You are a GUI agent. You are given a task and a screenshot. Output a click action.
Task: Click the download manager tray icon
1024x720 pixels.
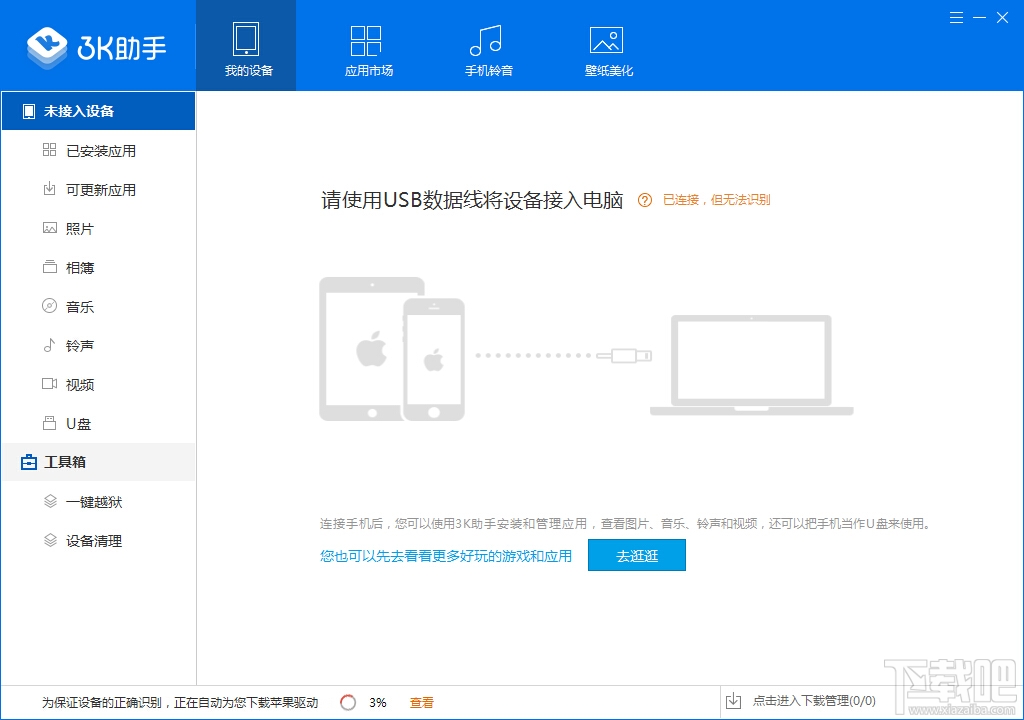point(733,701)
